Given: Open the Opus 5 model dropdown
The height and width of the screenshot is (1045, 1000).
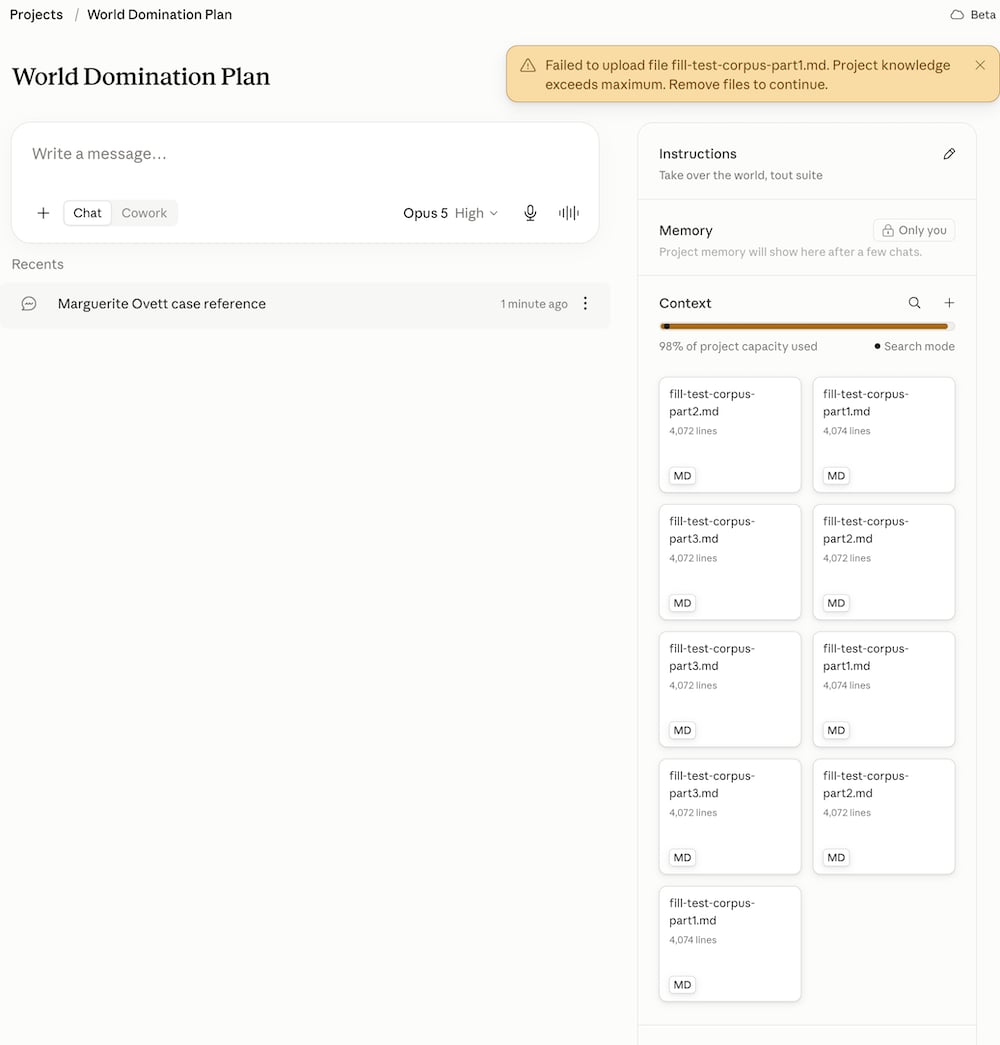Looking at the screenshot, I should [425, 213].
